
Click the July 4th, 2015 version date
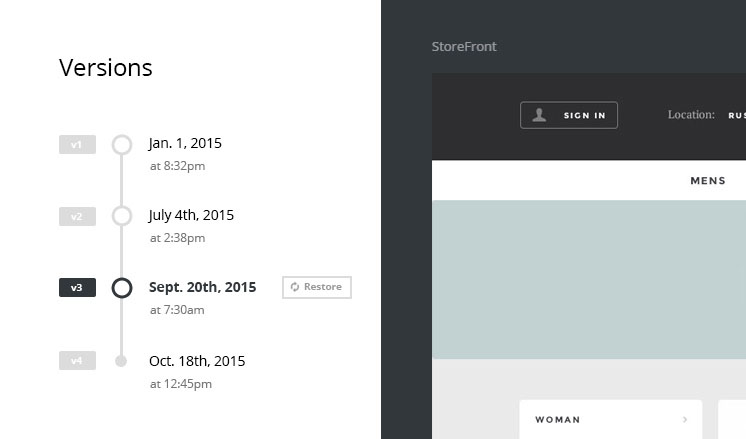tap(191, 215)
